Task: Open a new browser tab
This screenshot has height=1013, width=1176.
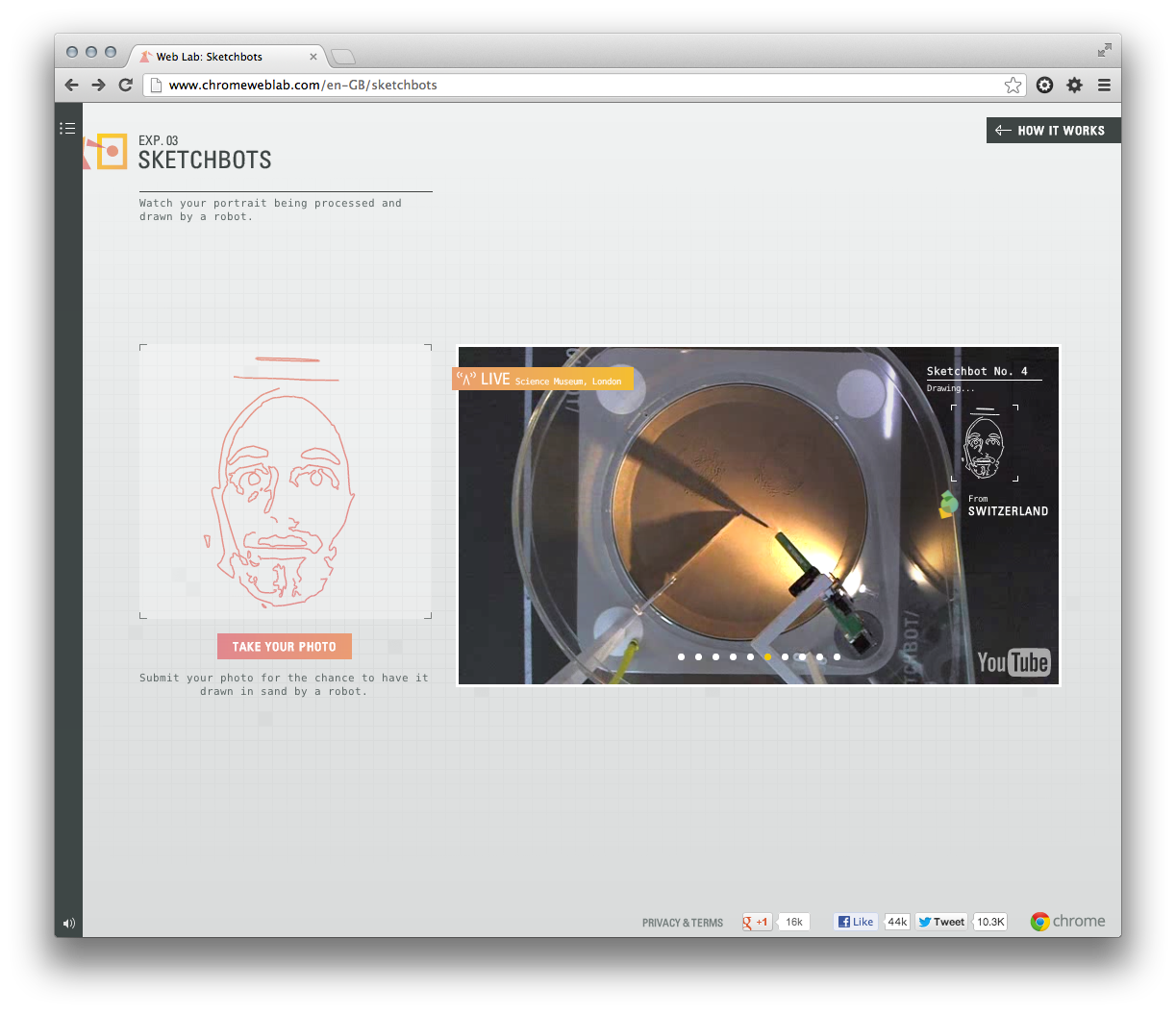Action: [343, 57]
